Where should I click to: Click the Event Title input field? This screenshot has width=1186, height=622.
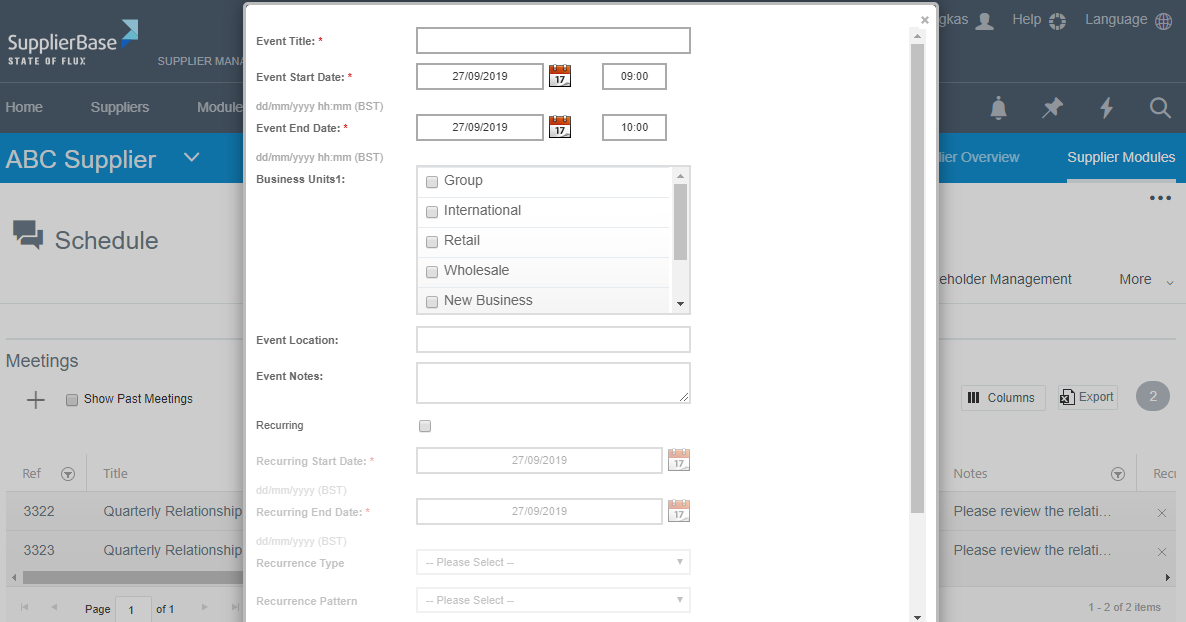tap(553, 41)
